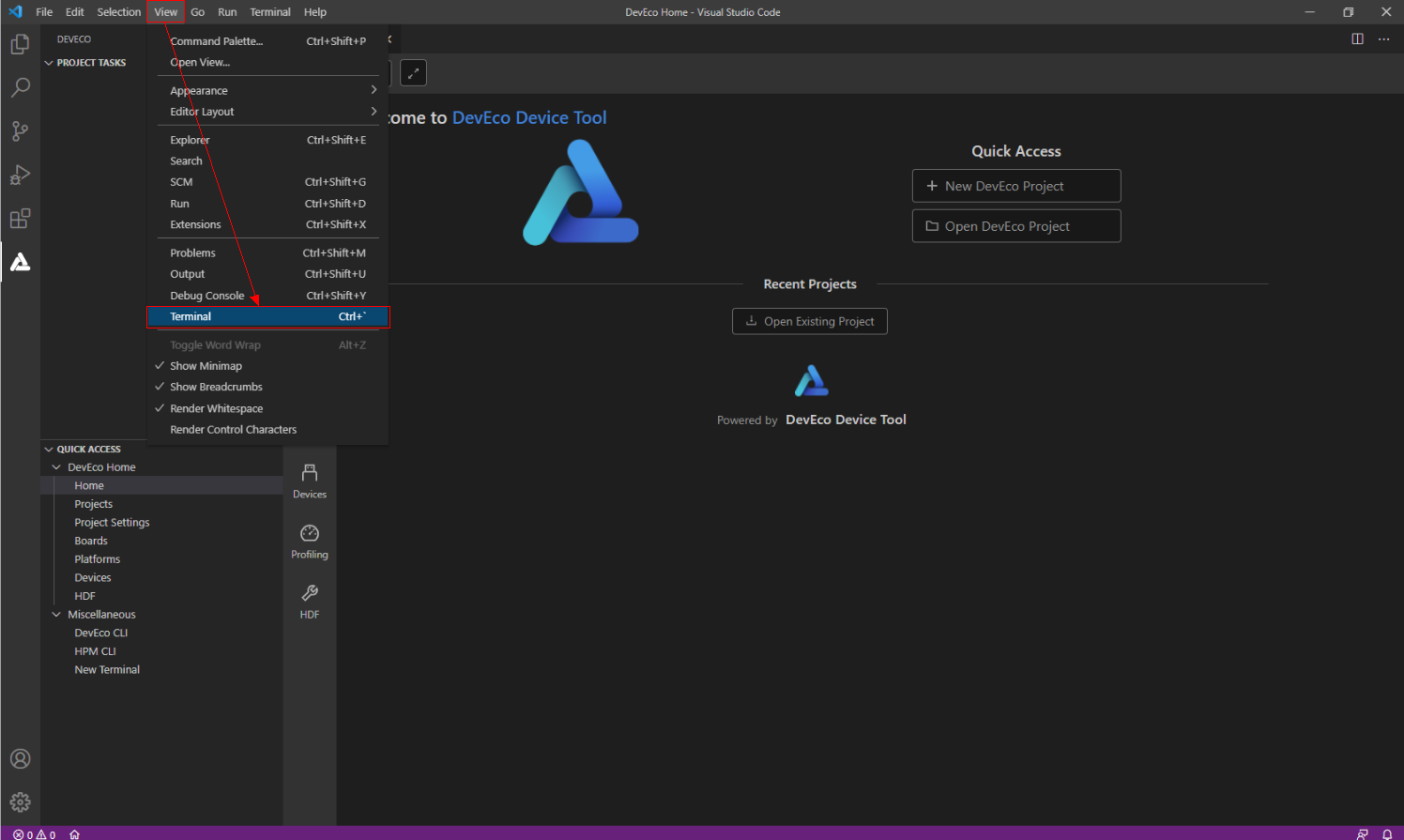Select Problems in the View menu

click(x=267, y=252)
